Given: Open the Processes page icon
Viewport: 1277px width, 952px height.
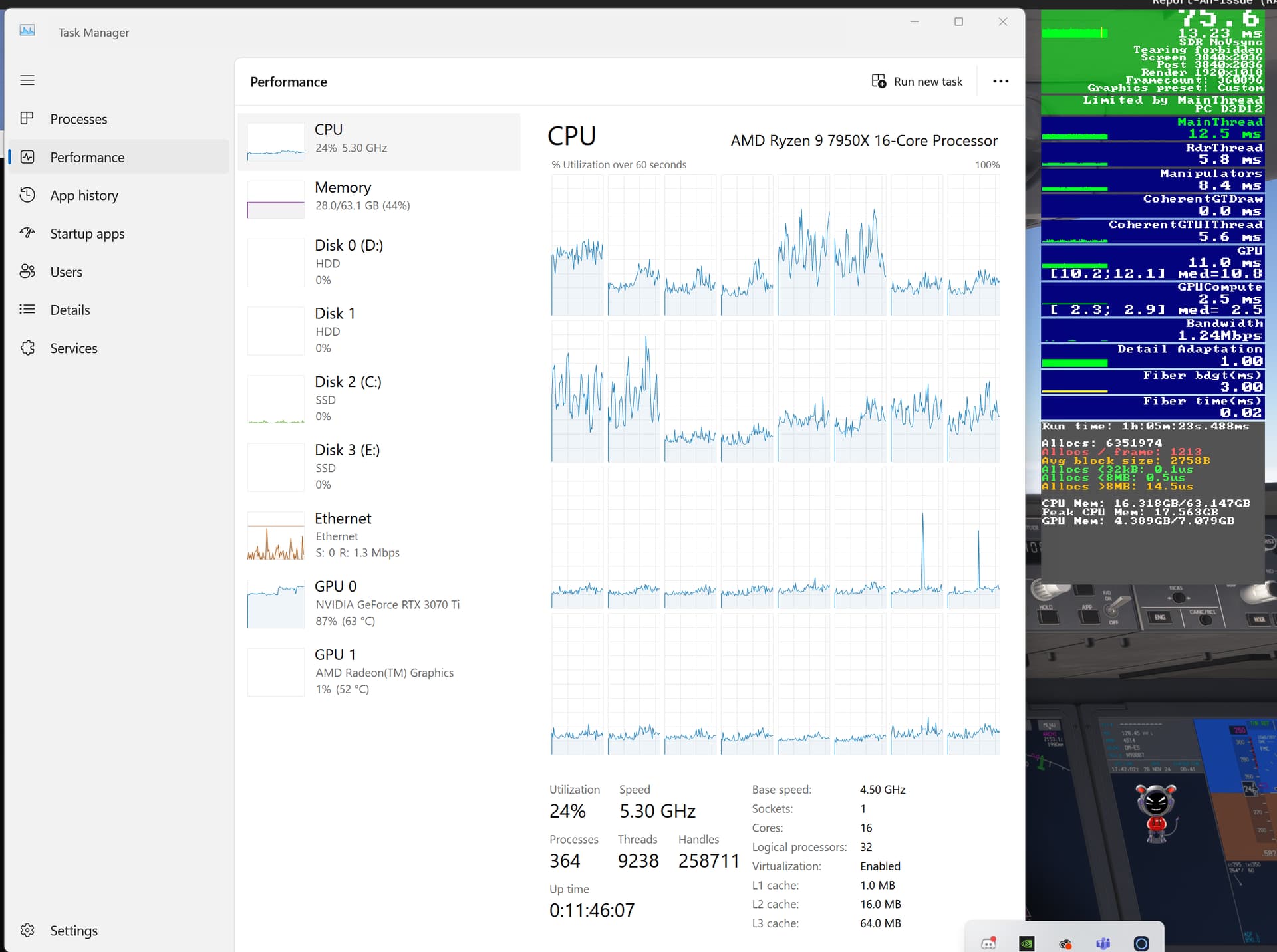Looking at the screenshot, I should point(27,118).
